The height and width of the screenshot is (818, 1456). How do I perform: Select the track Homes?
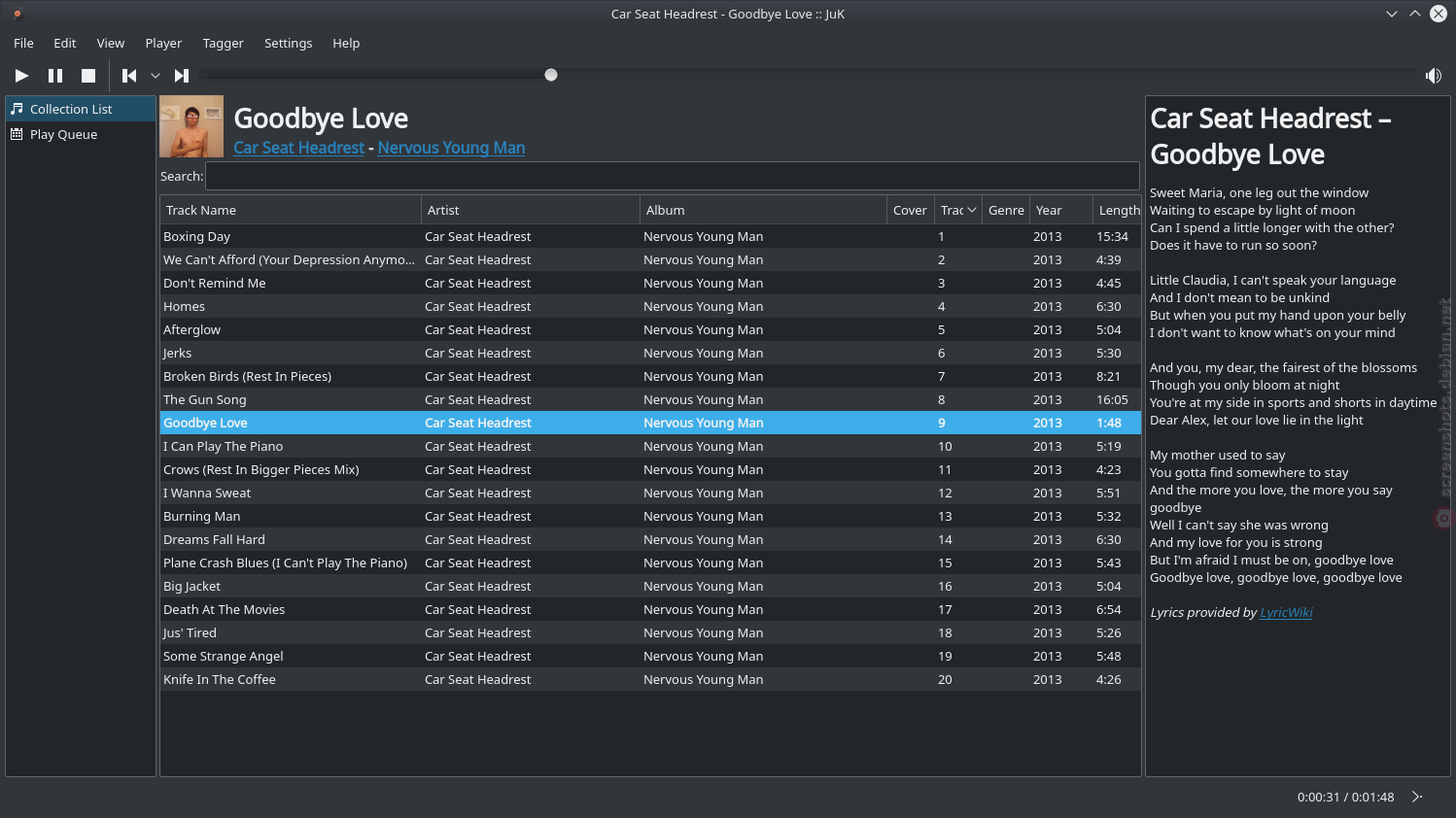[650, 306]
